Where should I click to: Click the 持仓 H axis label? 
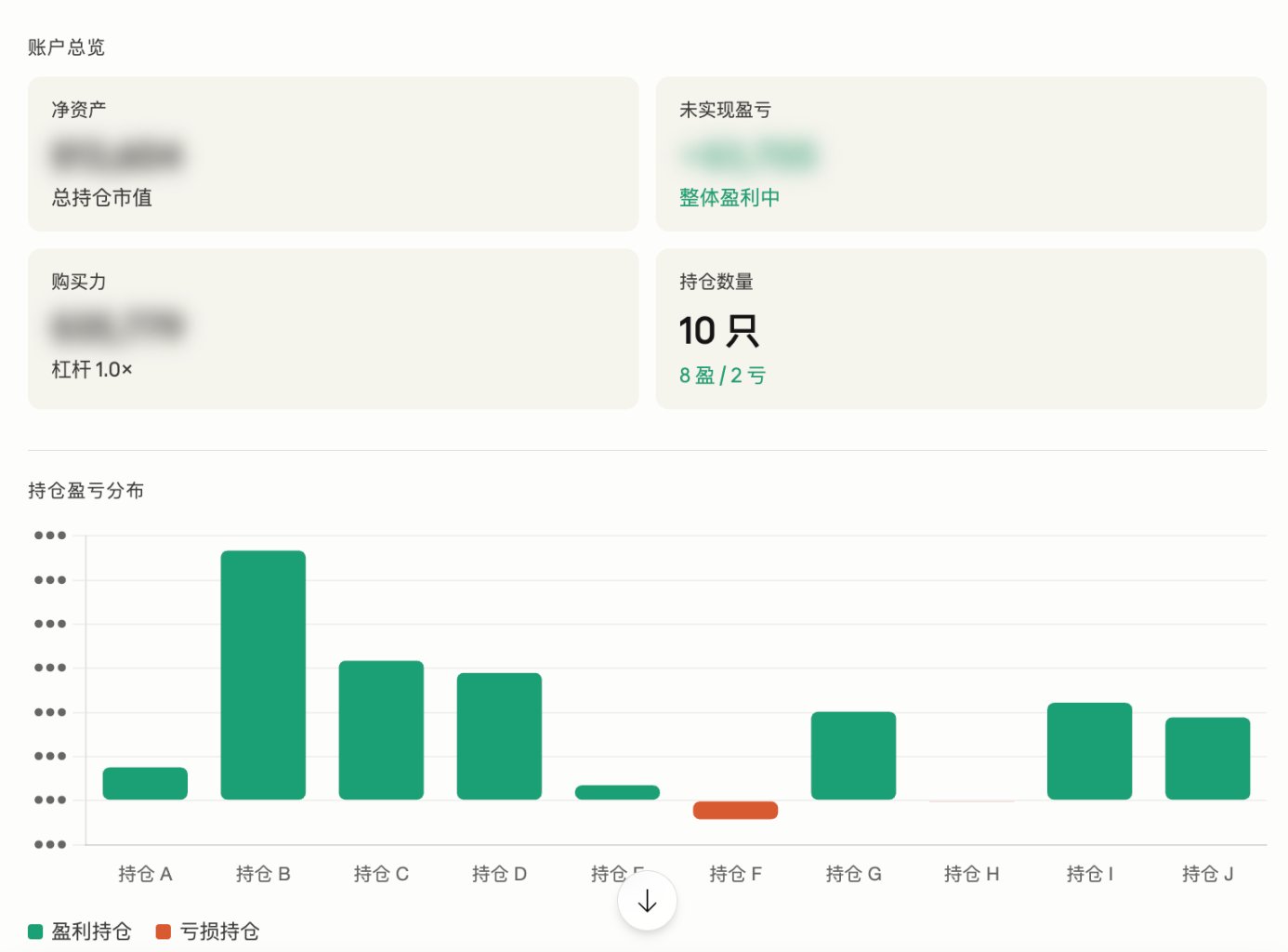click(971, 874)
